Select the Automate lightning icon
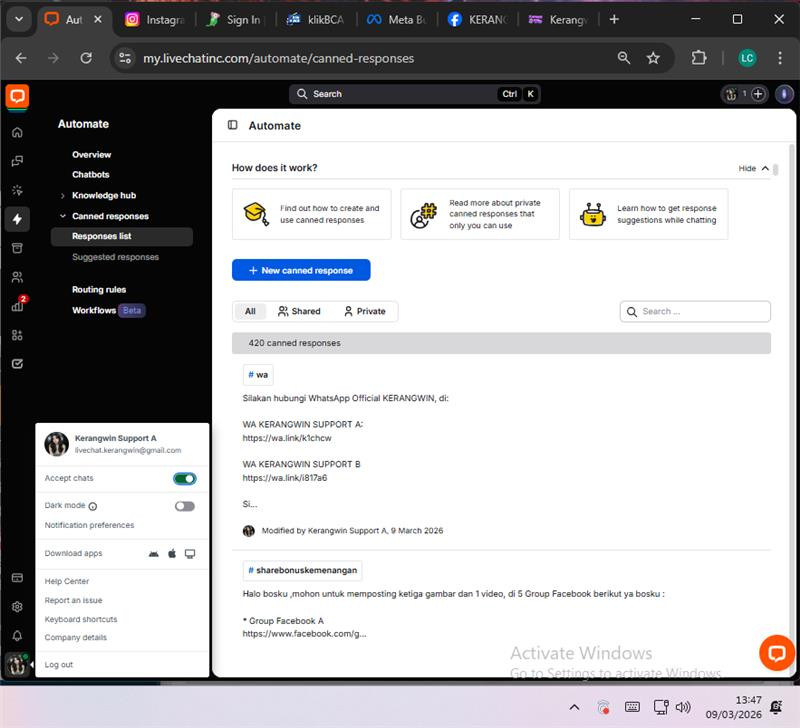 17,219
